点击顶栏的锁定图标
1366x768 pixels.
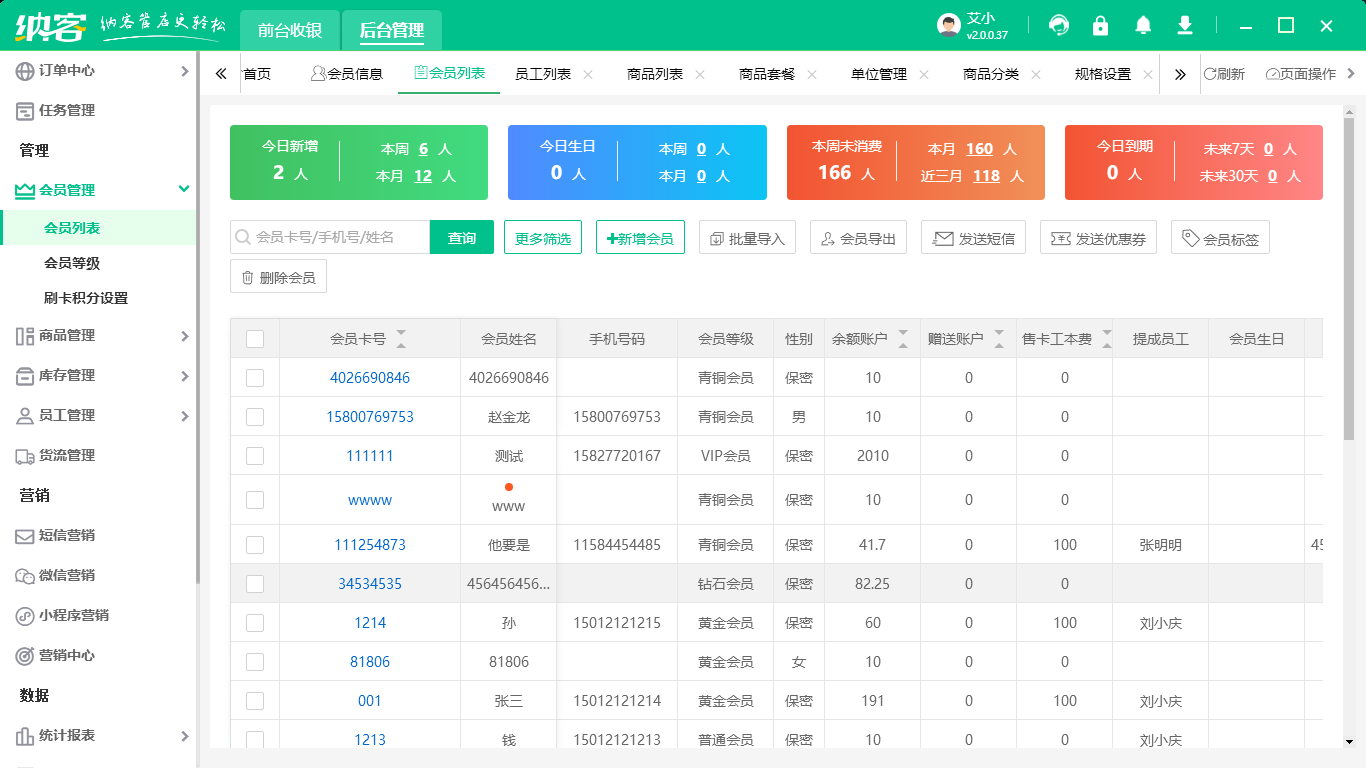1100,24
